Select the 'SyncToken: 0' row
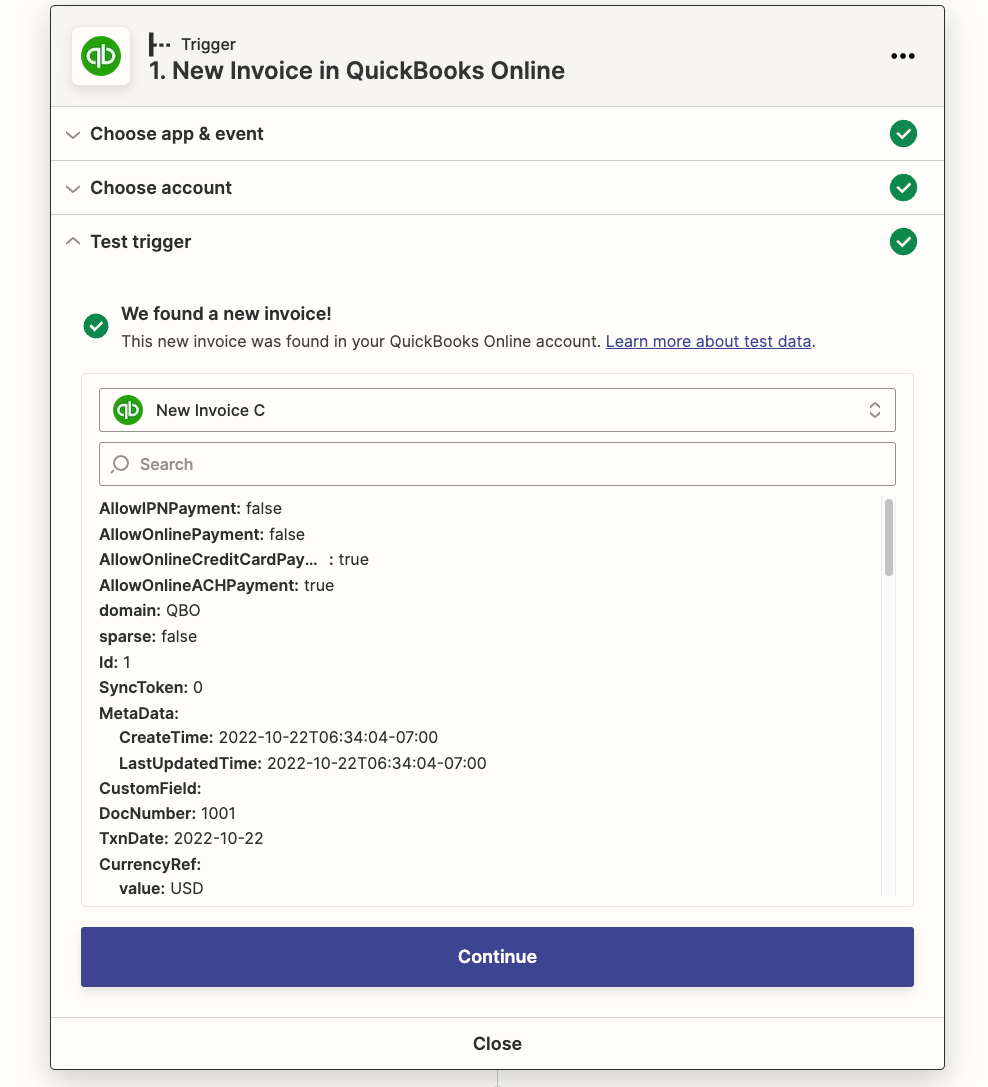This screenshot has height=1087, width=988. pyautogui.click(x=150, y=688)
